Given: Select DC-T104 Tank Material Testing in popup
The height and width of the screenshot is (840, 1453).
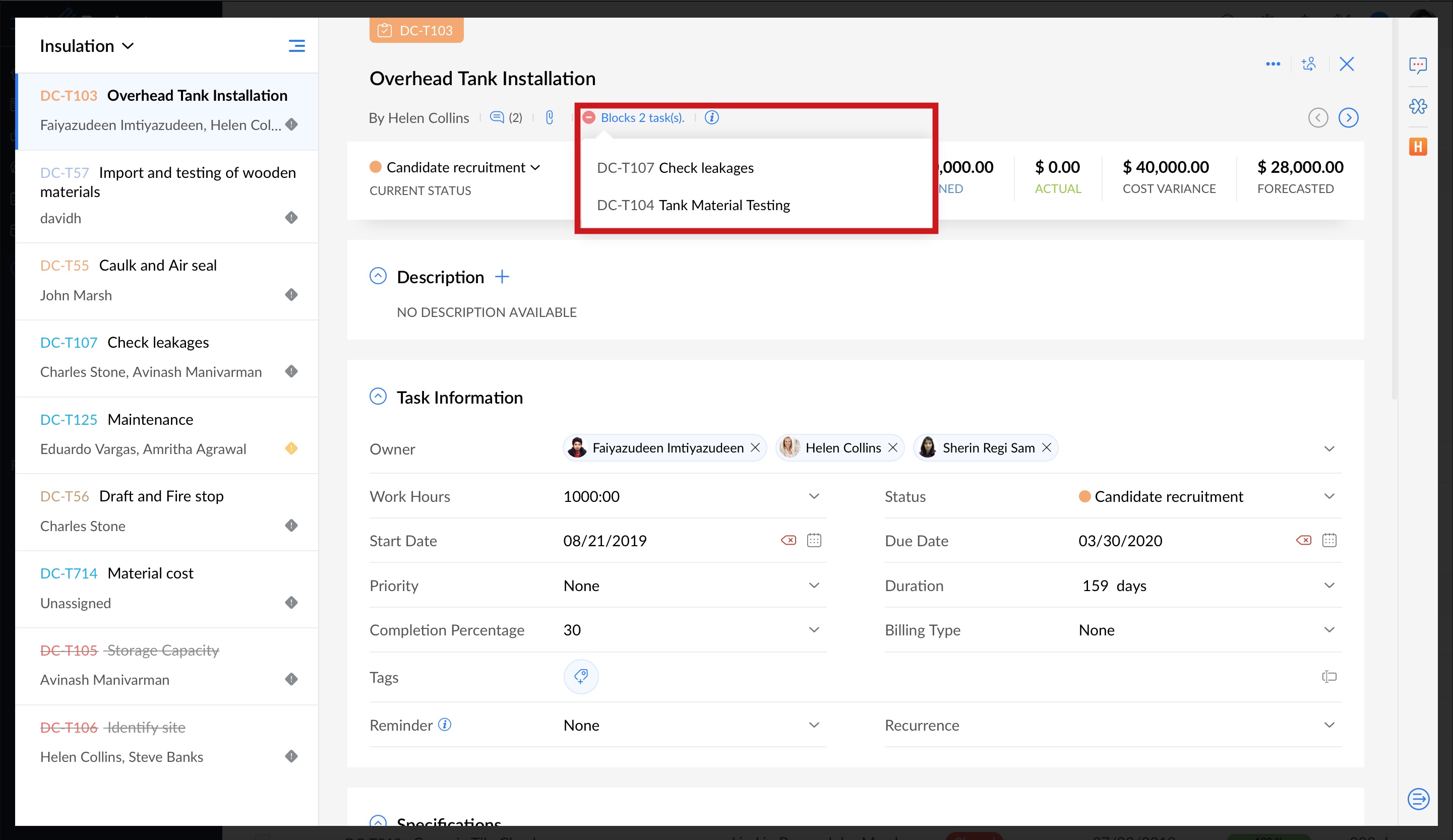Looking at the screenshot, I should [693, 205].
